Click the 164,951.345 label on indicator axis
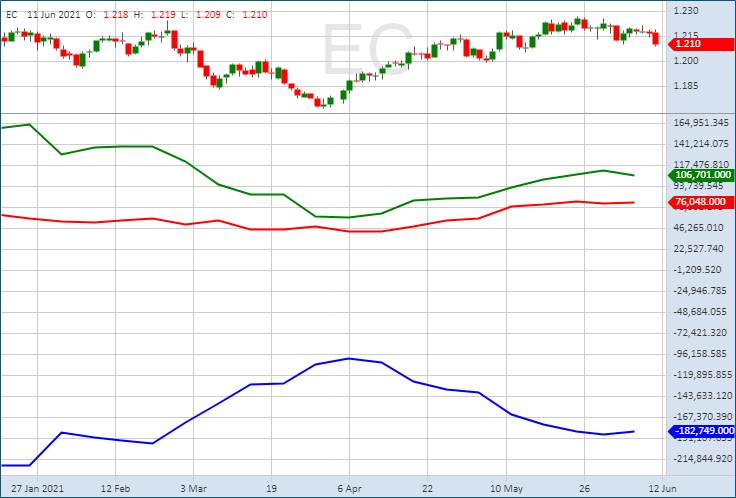Screen dimensions: 736x498 point(701,123)
